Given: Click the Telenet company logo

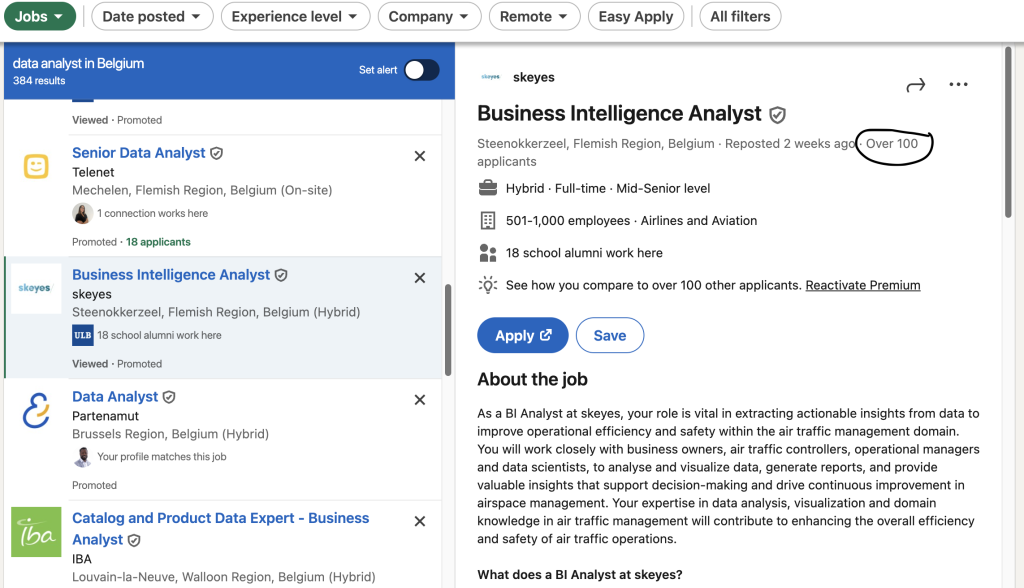Looking at the screenshot, I should (x=36, y=166).
